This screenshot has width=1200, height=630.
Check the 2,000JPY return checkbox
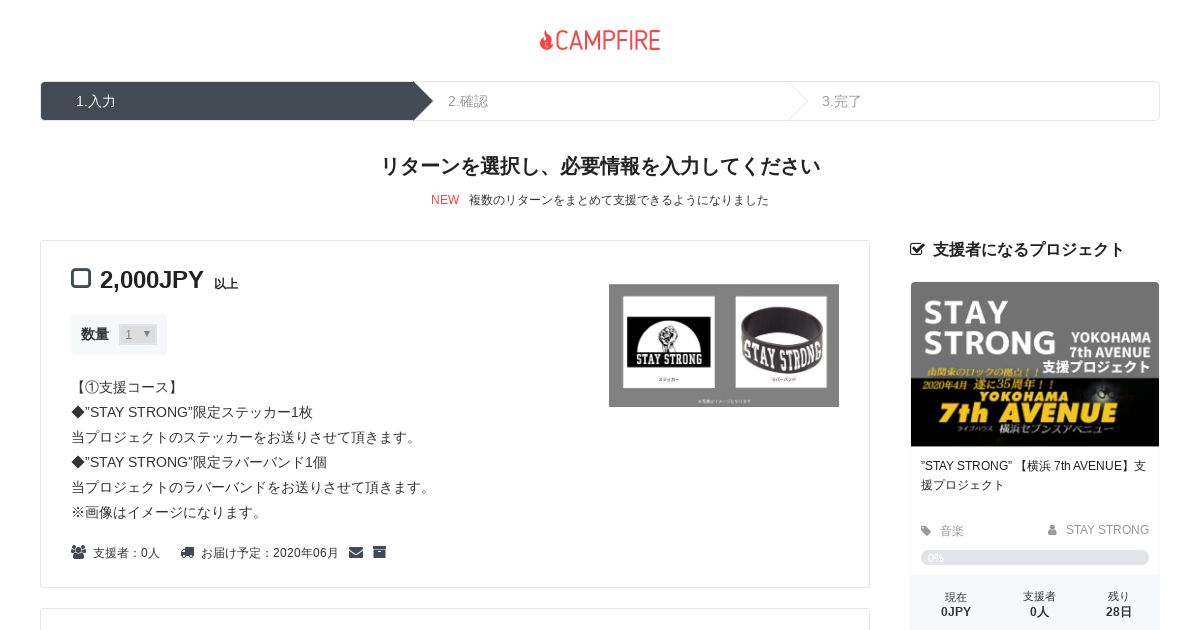pos(81,278)
